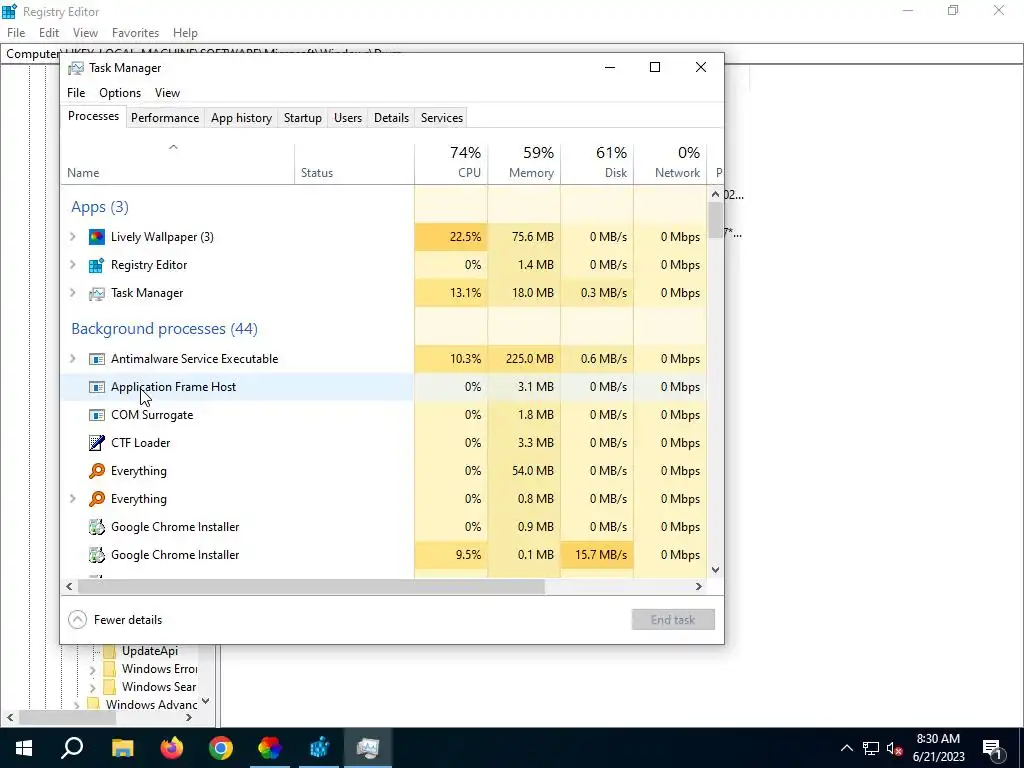Expand Windows Search folder in Registry Editor tree
The height and width of the screenshot is (768, 1024).
pos(92,687)
